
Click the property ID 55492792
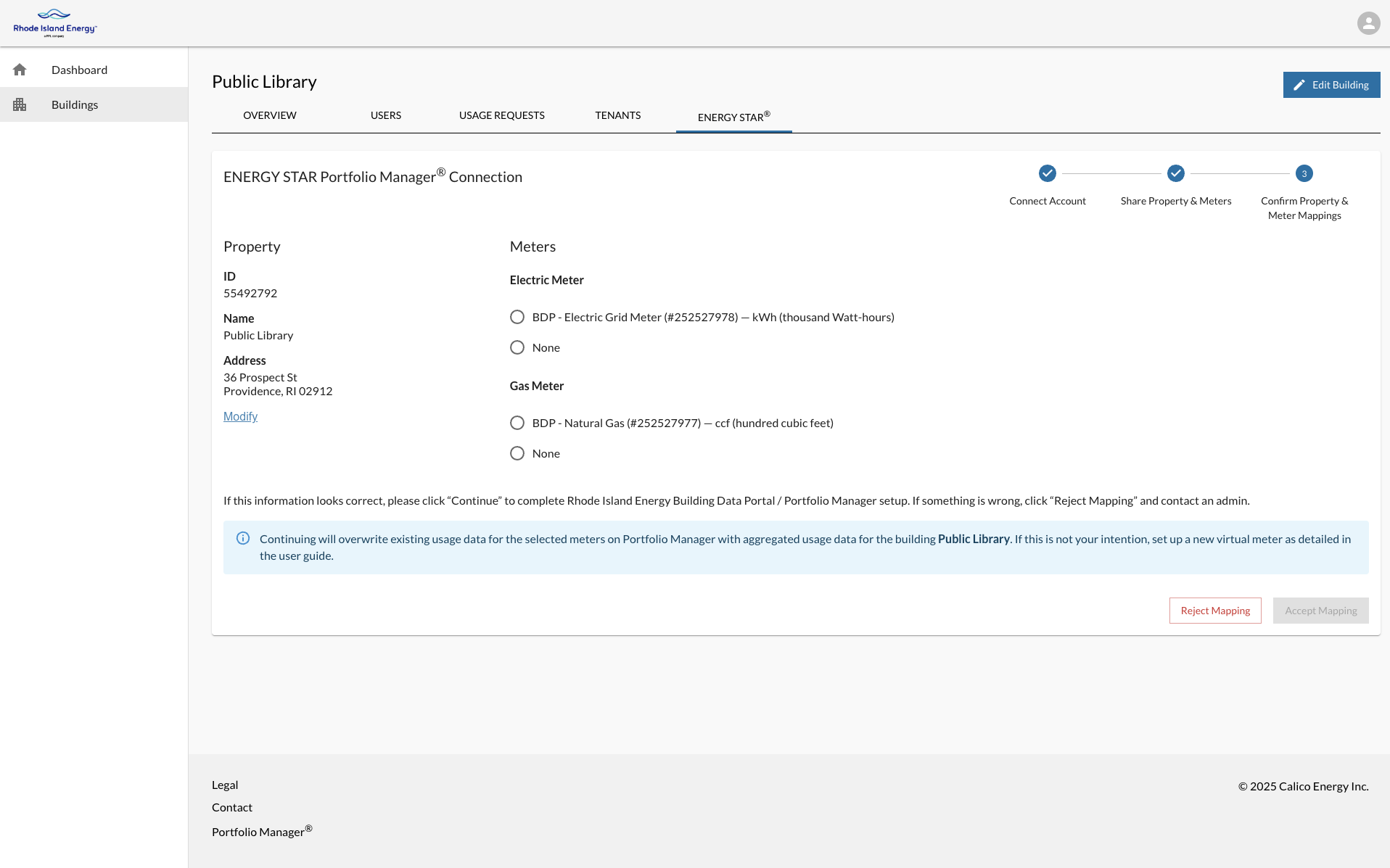(250, 293)
